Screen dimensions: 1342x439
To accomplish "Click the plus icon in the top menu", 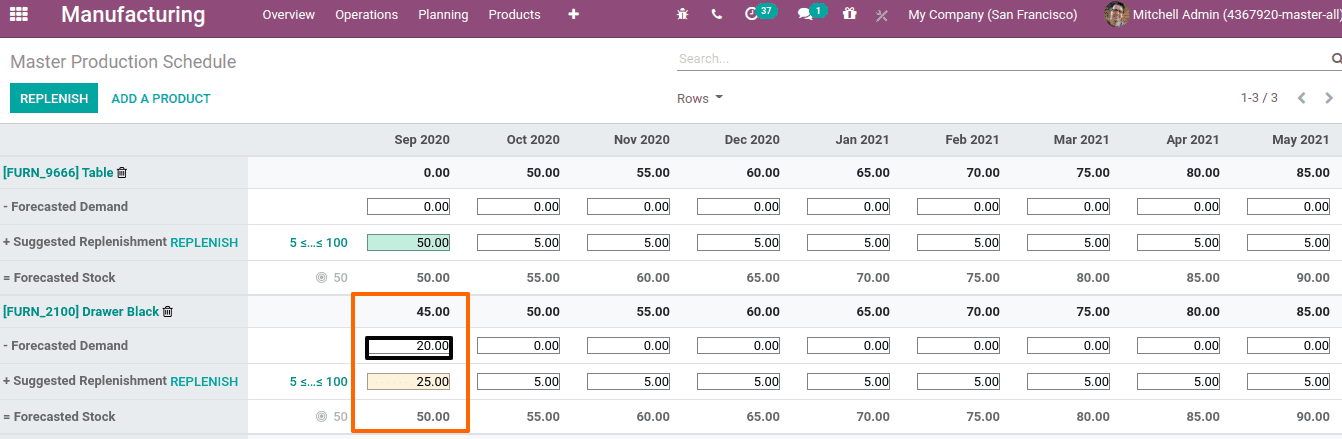I will (x=573, y=15).
